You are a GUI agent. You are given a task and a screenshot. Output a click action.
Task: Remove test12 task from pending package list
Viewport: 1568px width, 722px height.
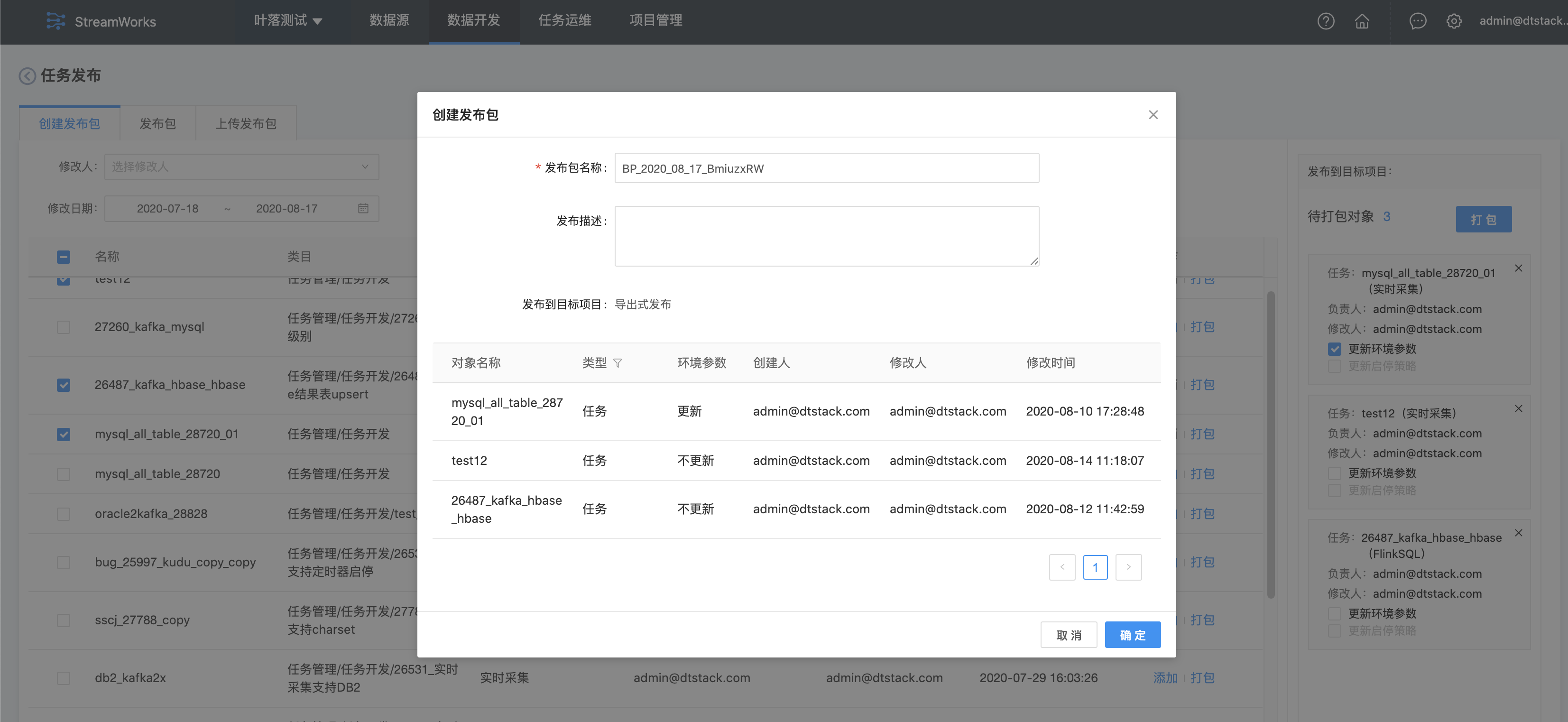tap(1519, 408)
